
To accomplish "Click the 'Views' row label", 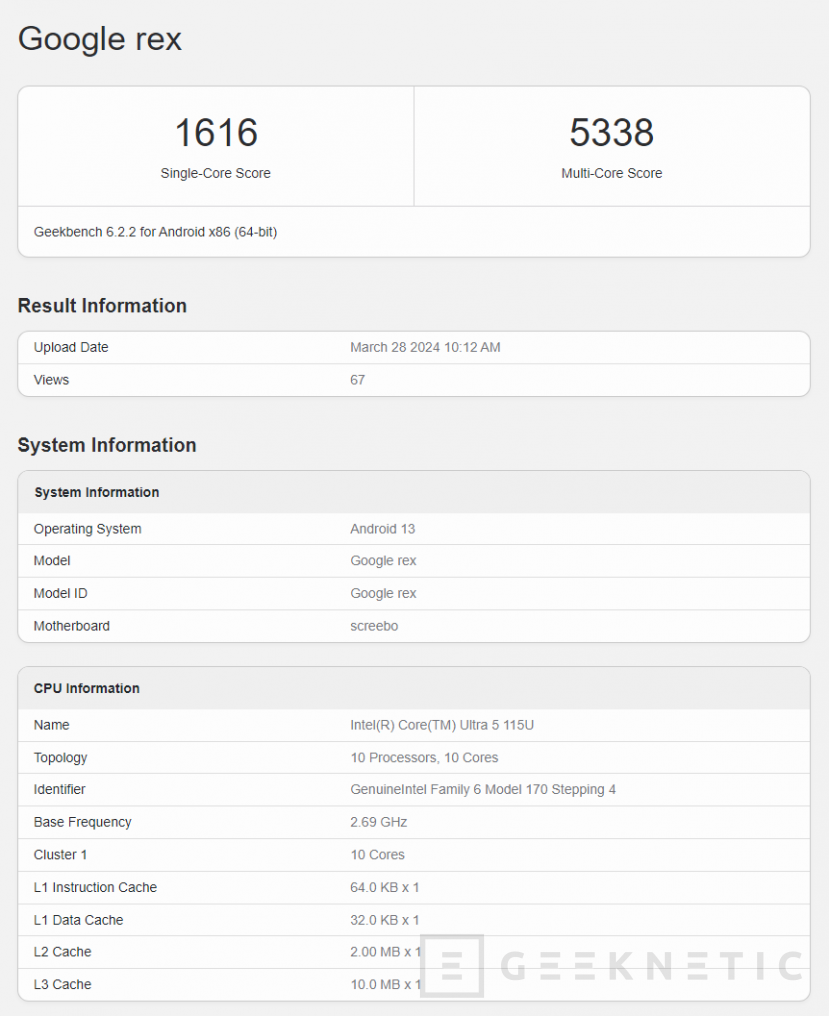I will point(51,380).
